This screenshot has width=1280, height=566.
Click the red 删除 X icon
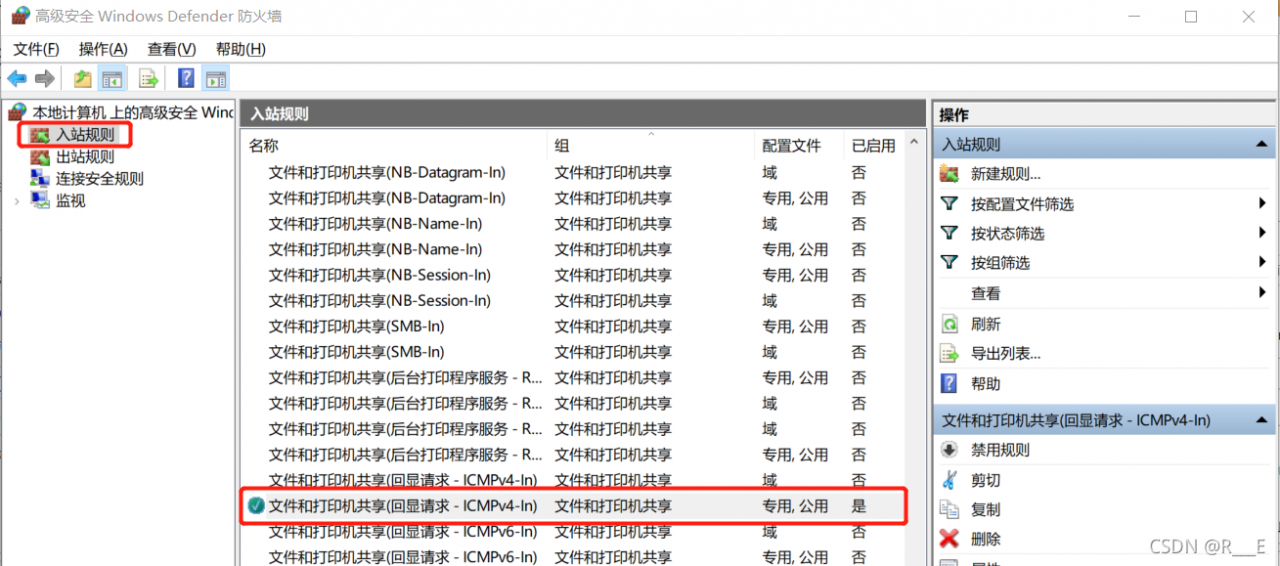pos(950,539)
